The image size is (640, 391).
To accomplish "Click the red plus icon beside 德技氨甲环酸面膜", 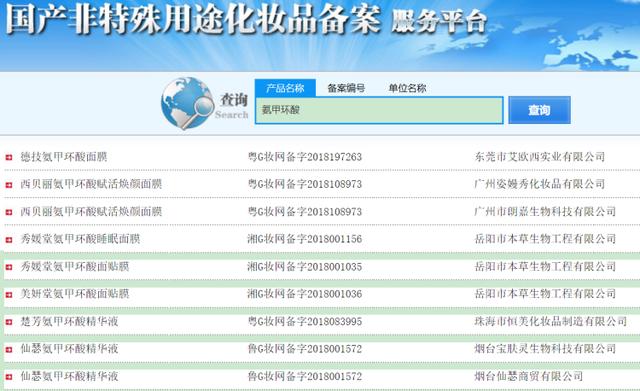I will (x=9, y=157).
